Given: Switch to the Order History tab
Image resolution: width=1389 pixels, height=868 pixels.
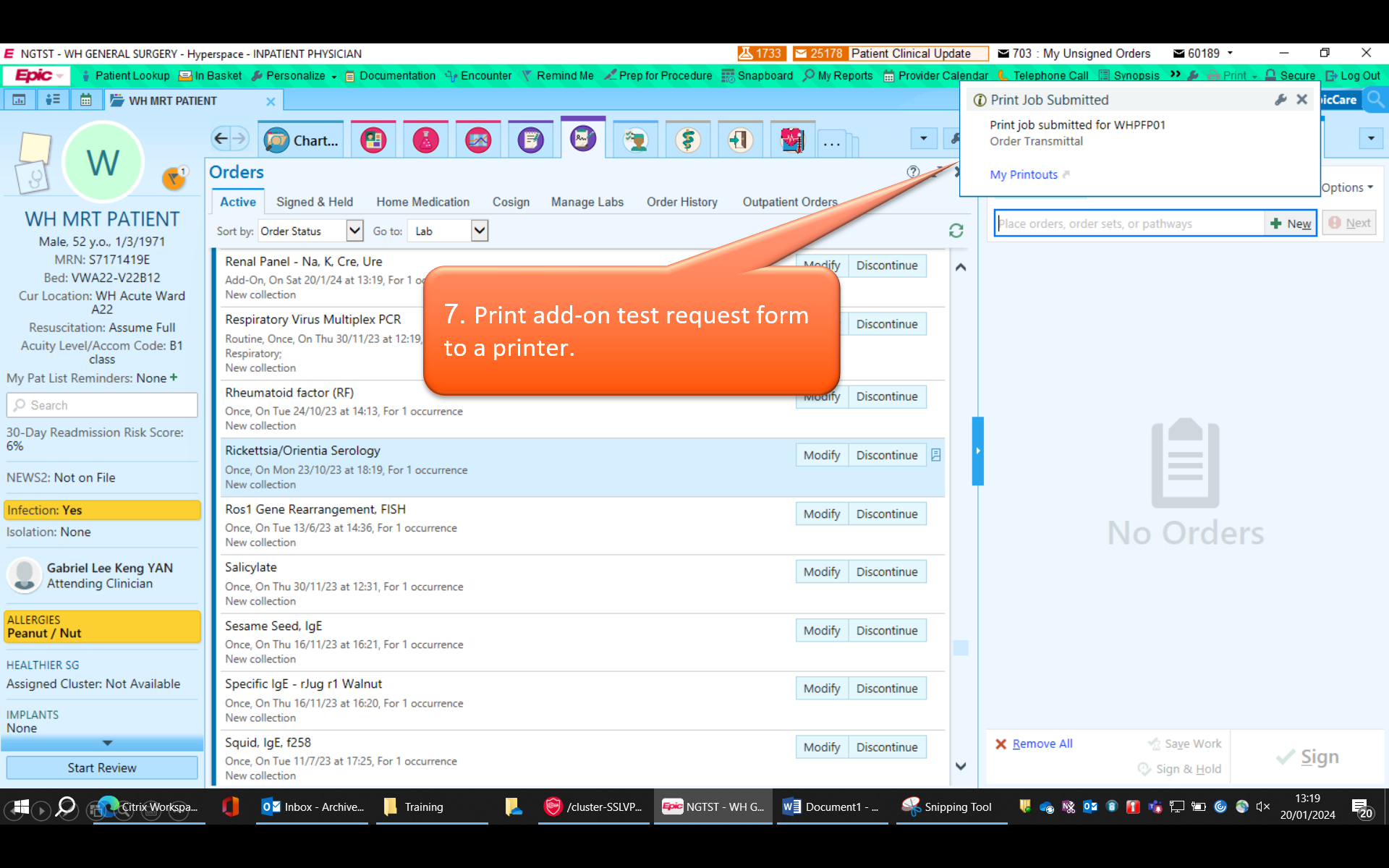Looking at the screenshot, I should 681,202.
